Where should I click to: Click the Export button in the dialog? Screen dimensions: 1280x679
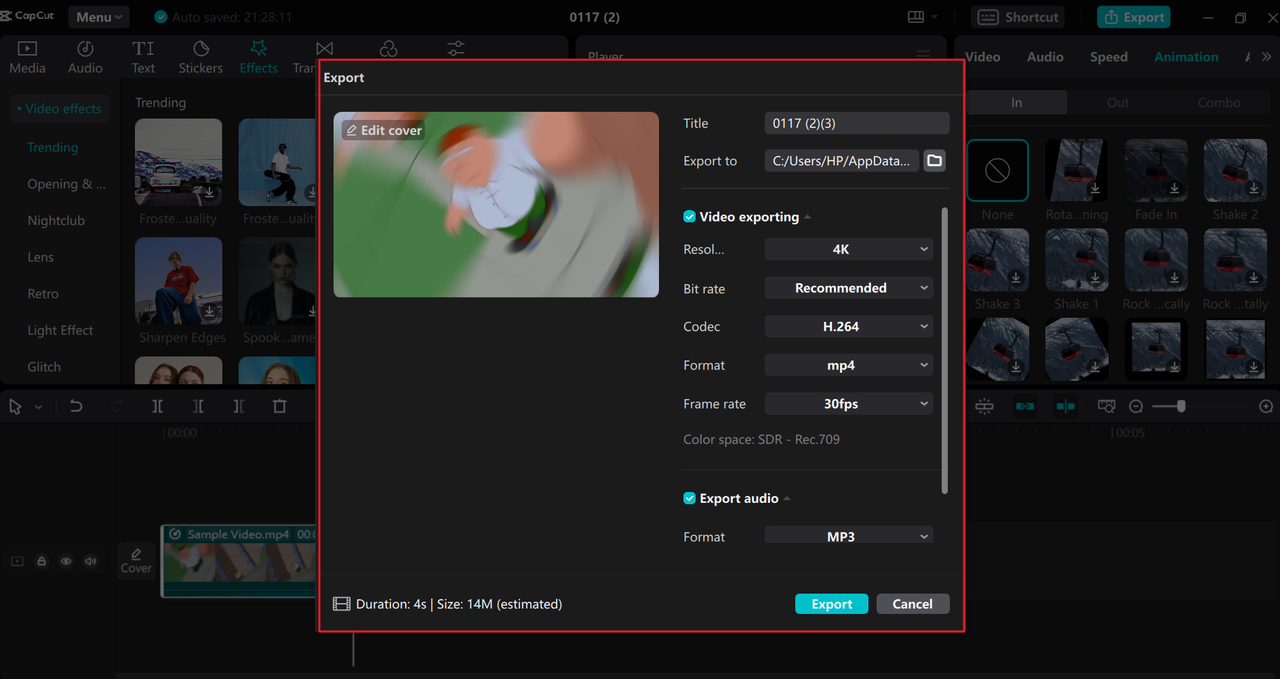[832, 604]
